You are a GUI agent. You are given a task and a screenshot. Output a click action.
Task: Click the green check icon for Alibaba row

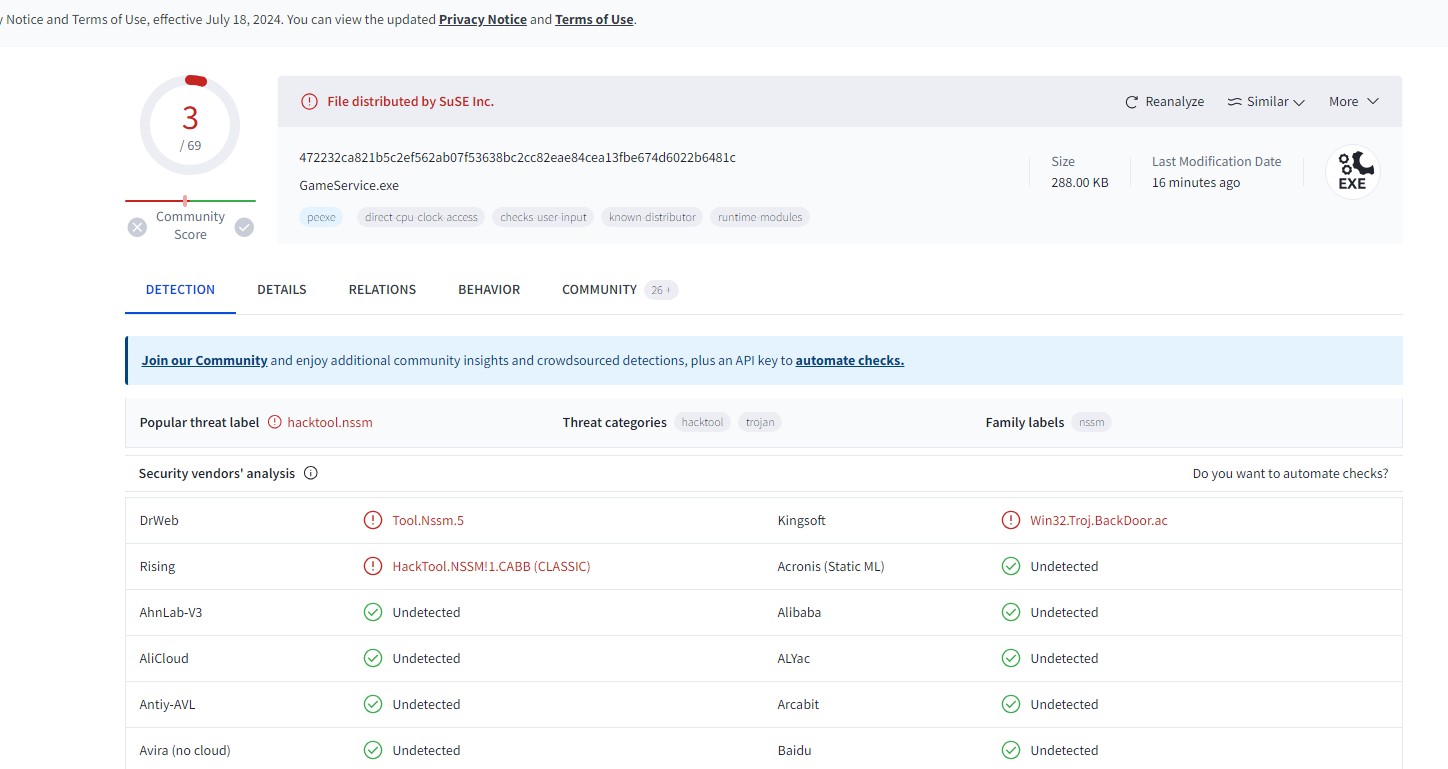1011,612
